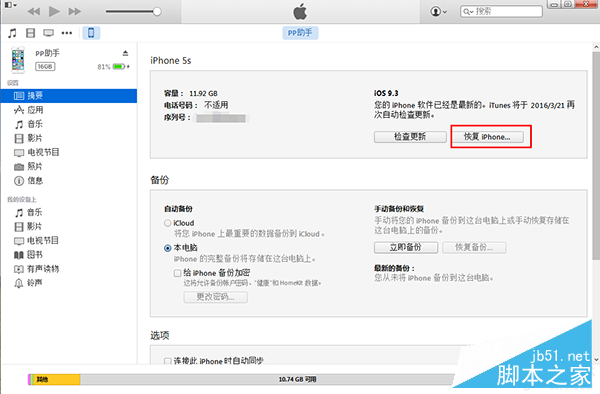Click the search input field
600x394 pixels.
[x=501, y=11]
